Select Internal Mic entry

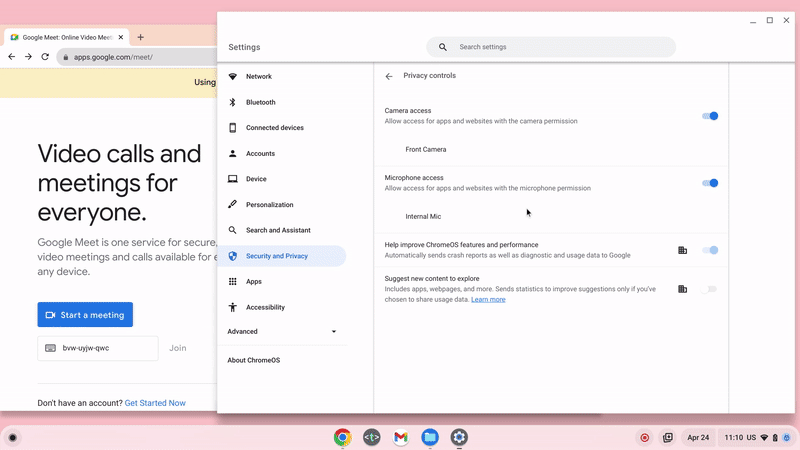pos(423,216)
